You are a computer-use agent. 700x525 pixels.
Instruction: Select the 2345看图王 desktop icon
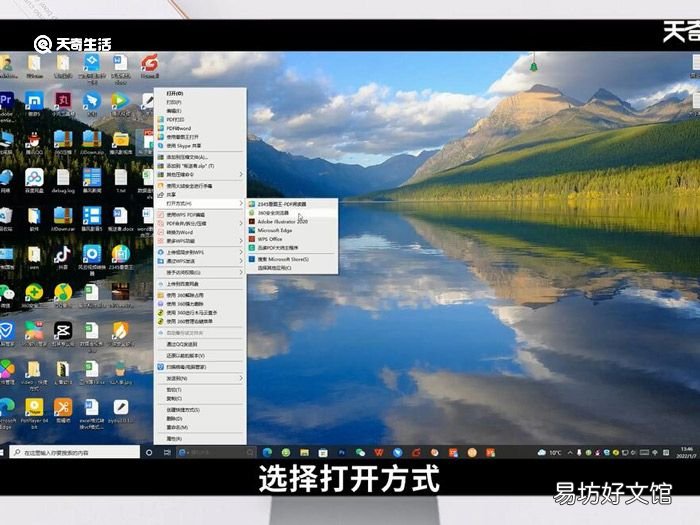pos(121,258)
